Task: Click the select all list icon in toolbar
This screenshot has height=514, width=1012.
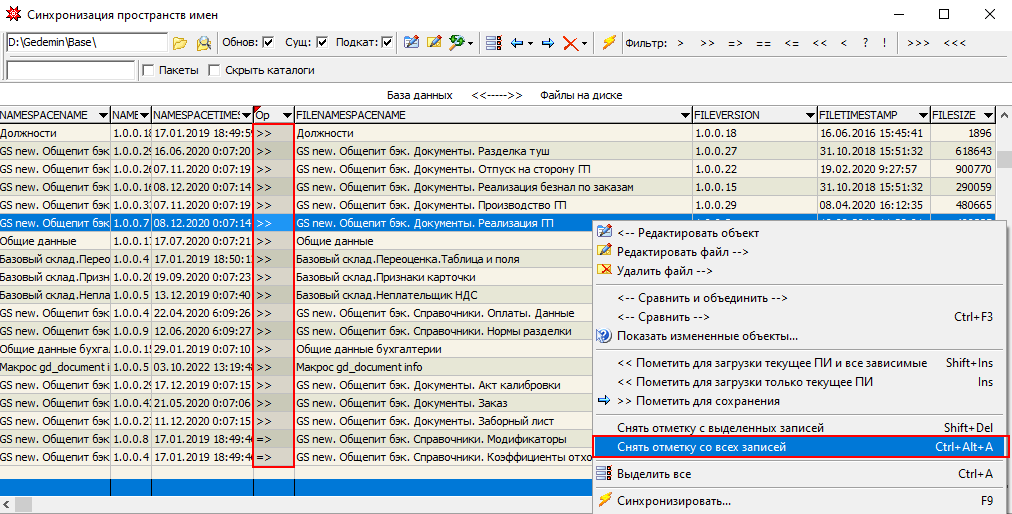Action: pos(493,43)
